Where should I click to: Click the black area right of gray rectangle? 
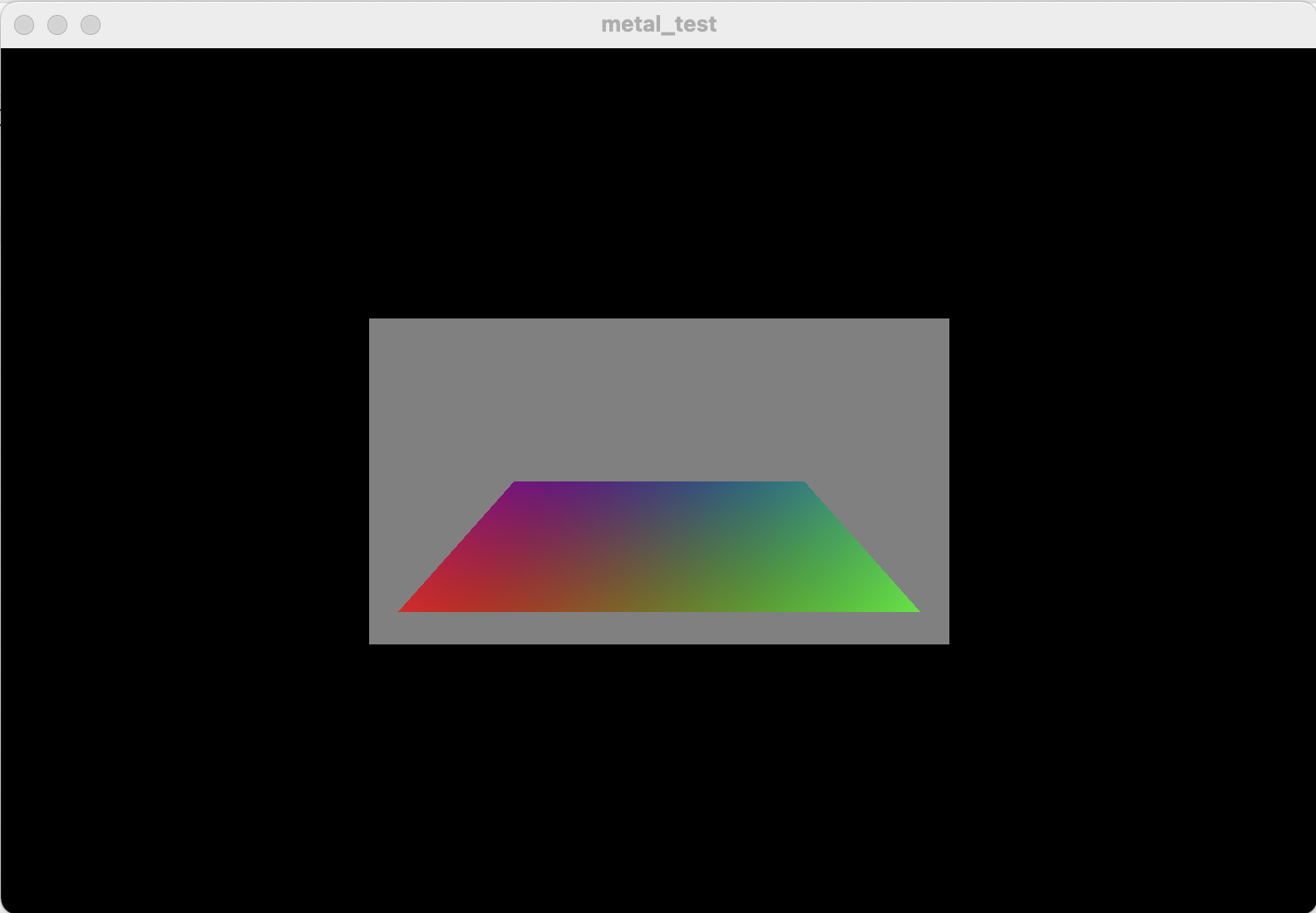[x=1132, y=481]
